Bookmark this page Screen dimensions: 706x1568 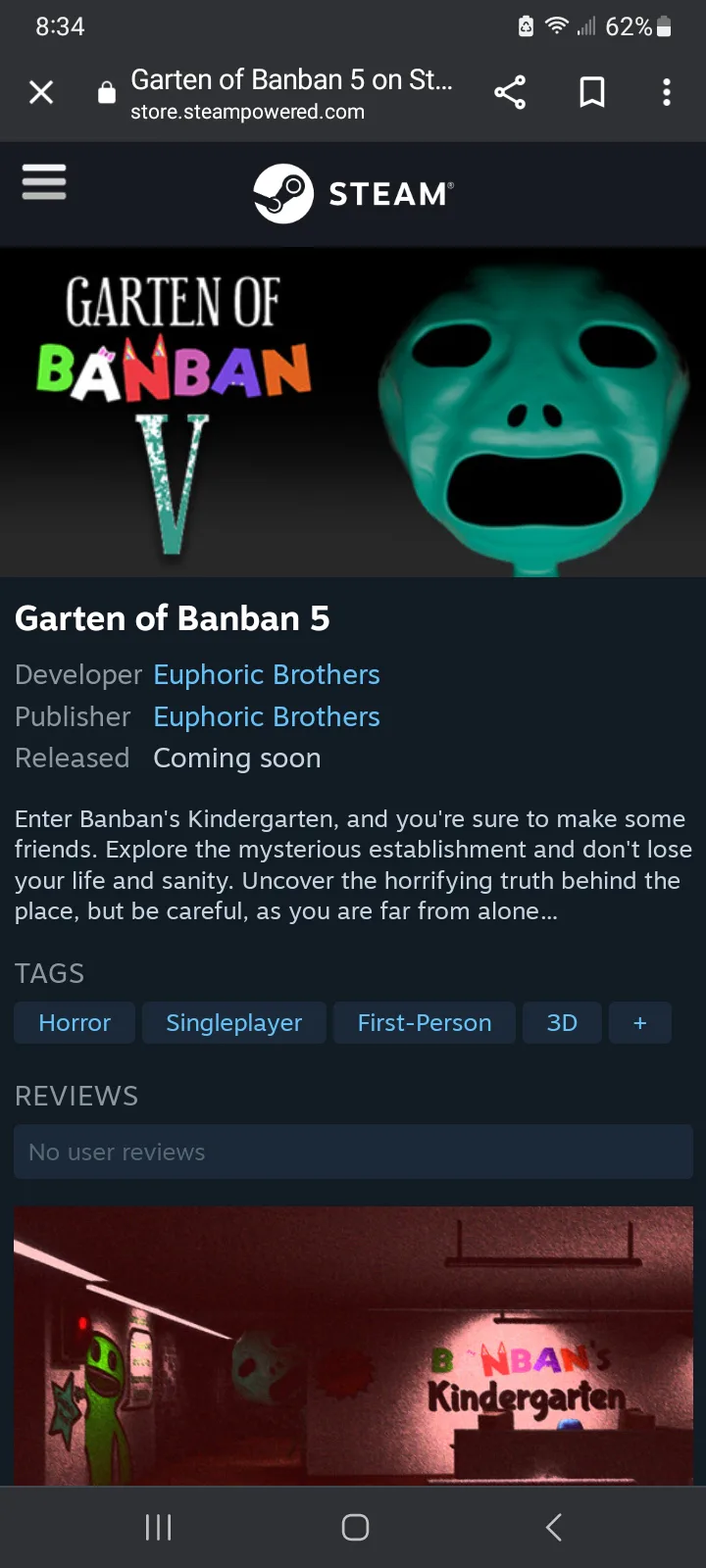(x=592, y=92)
